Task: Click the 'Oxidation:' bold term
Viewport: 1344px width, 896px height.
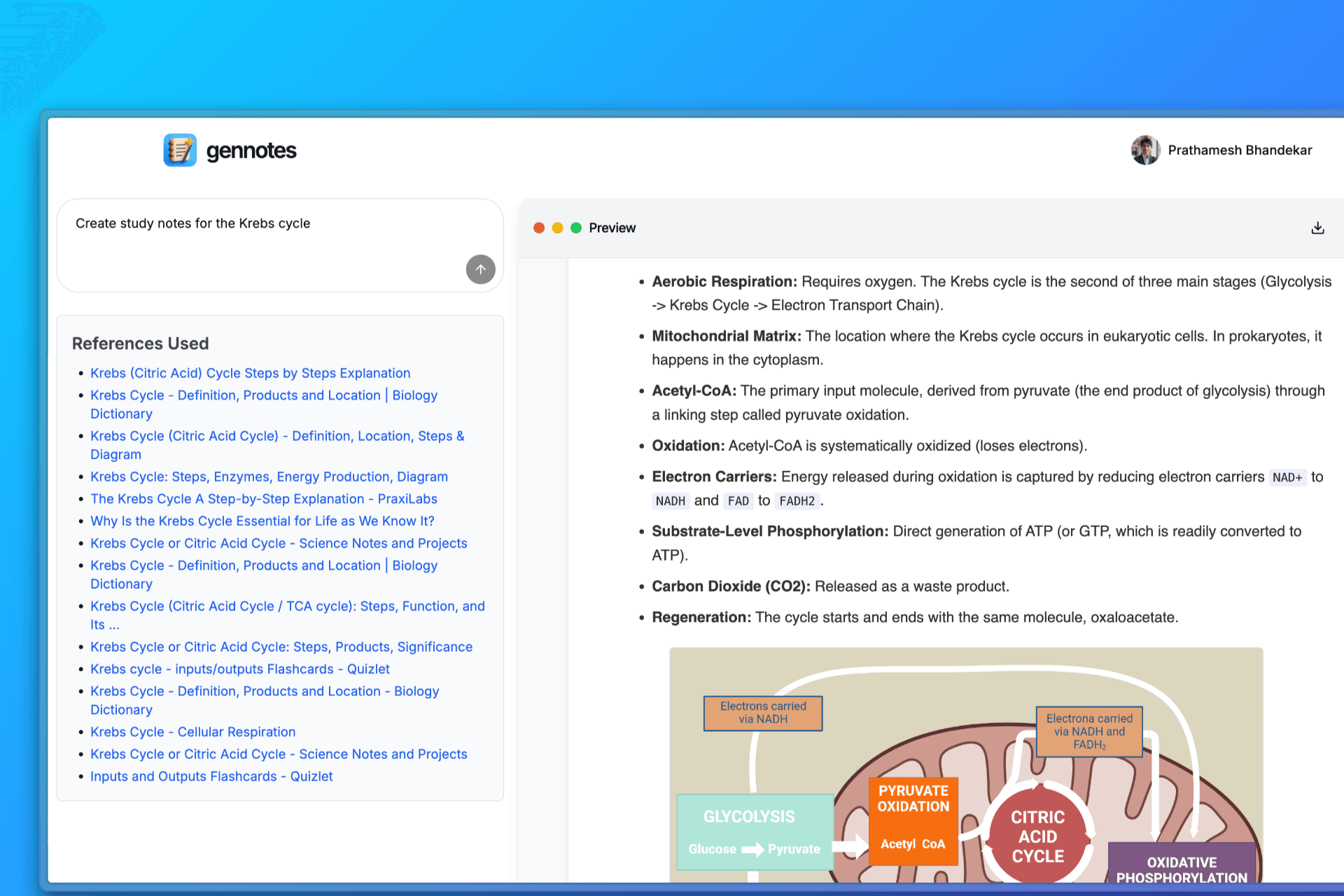Action: 688,446
